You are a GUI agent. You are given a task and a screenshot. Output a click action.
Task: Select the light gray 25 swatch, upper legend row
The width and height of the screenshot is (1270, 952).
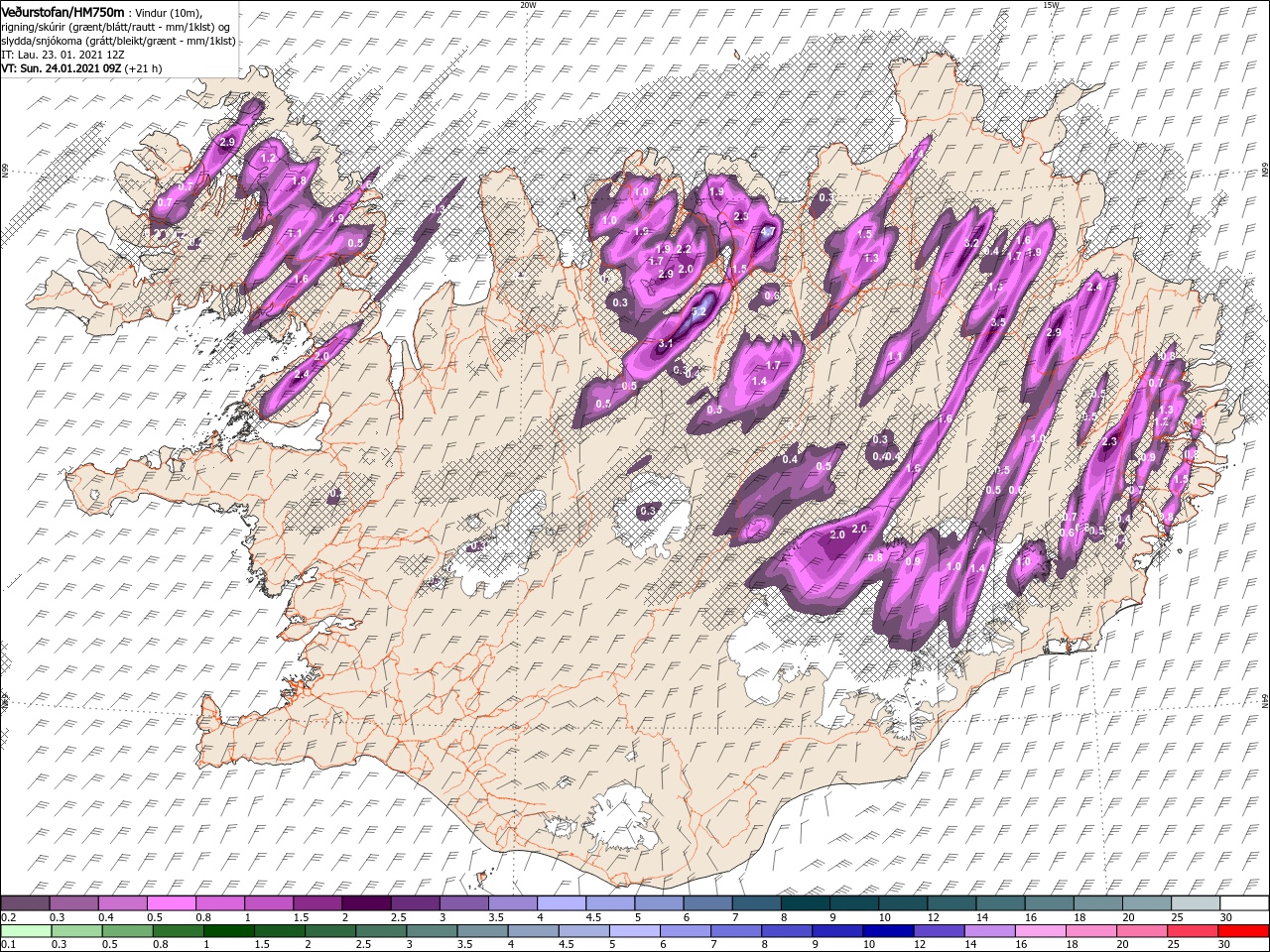(x=1195, y=903)
